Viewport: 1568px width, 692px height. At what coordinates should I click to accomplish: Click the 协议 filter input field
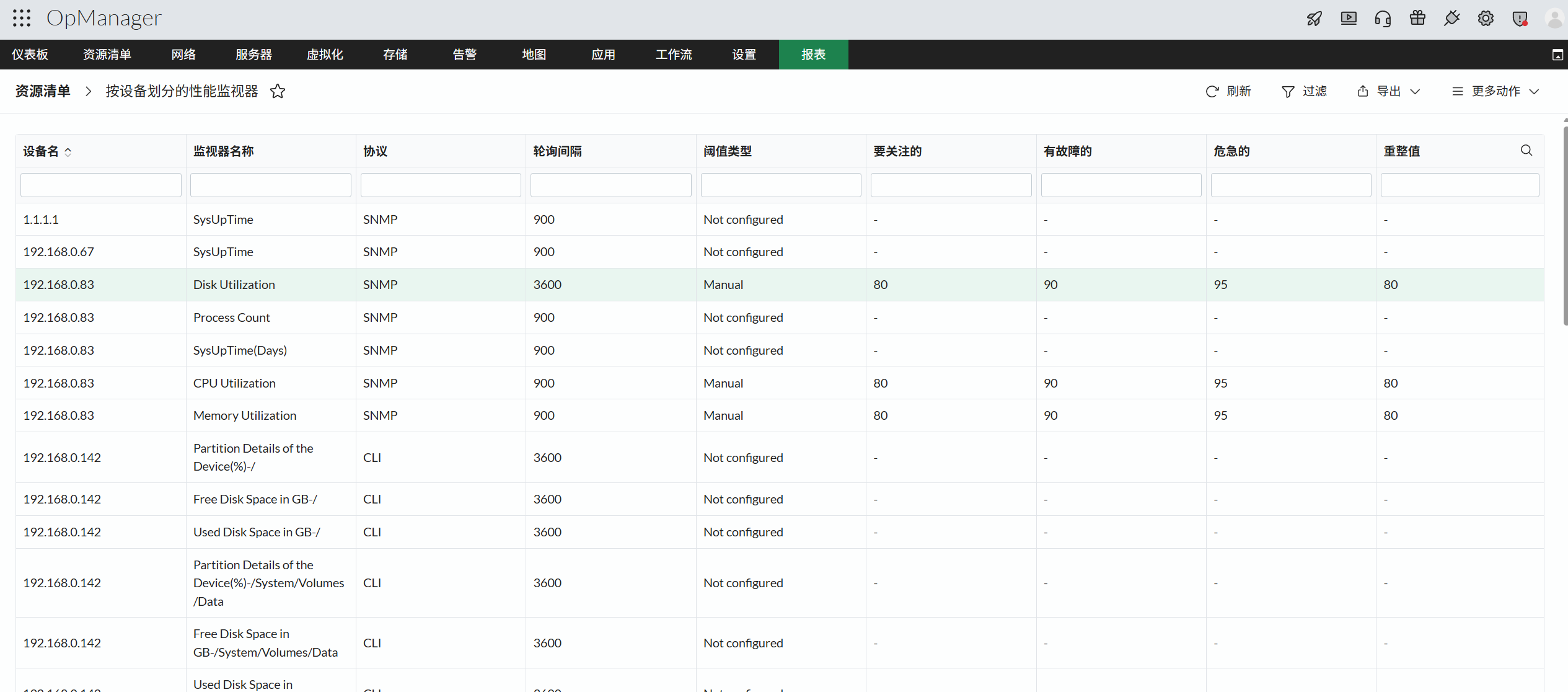441,185
